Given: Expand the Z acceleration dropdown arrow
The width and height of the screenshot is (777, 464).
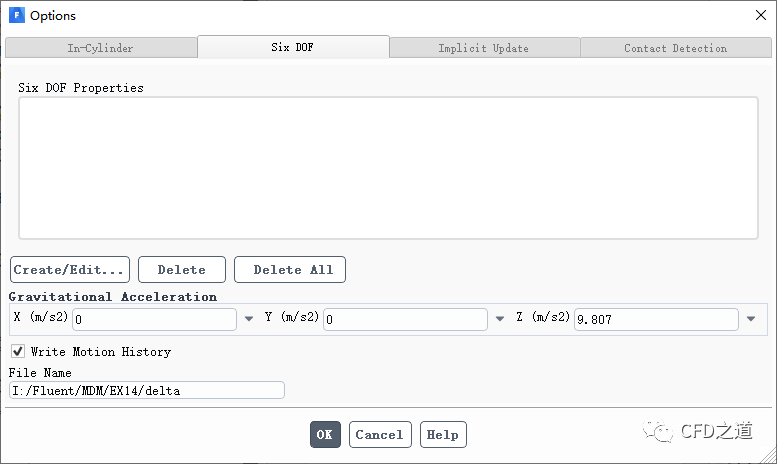Looking at the screenshot, I should [x=751, y=319].
